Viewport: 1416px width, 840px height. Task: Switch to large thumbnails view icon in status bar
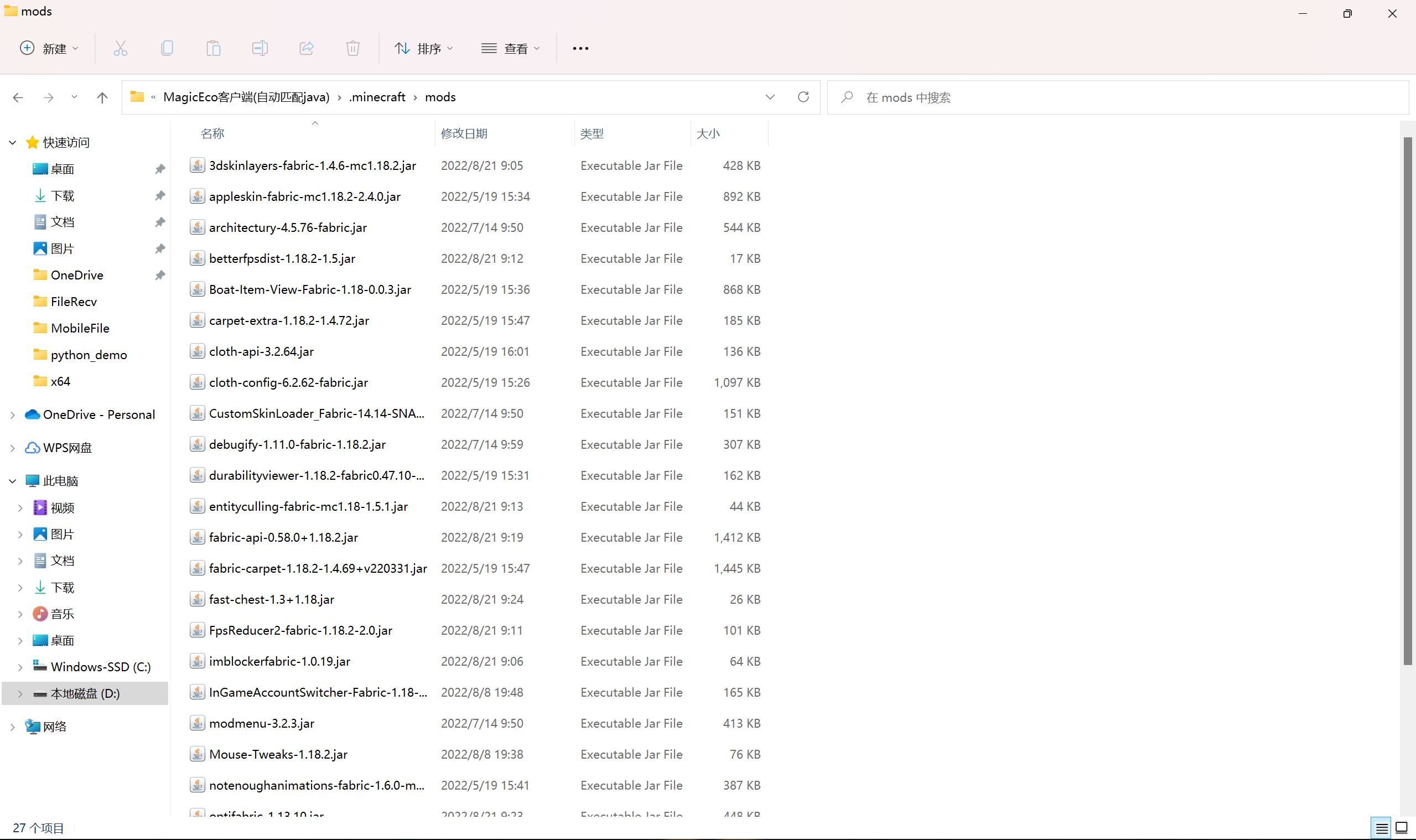[x=1401, y=828]
